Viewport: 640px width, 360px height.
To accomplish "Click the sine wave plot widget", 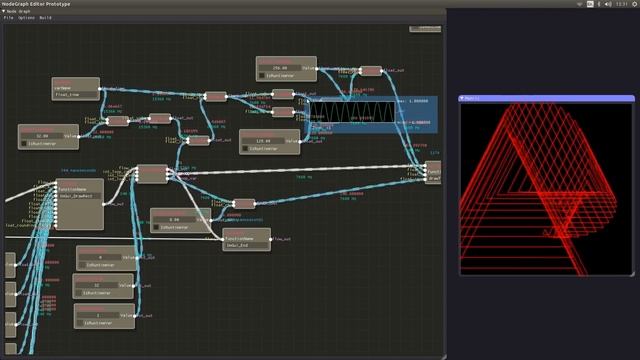I will pos(352,112).
